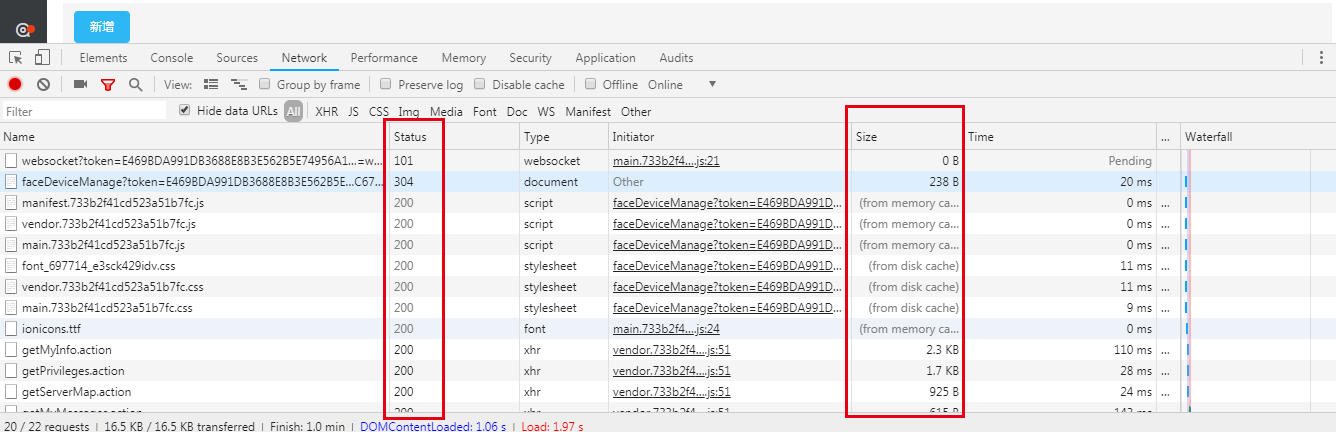The height and width of the screenshot is (432, 1336).
Task: Sort by the Name column header
Action: (193, 137)
